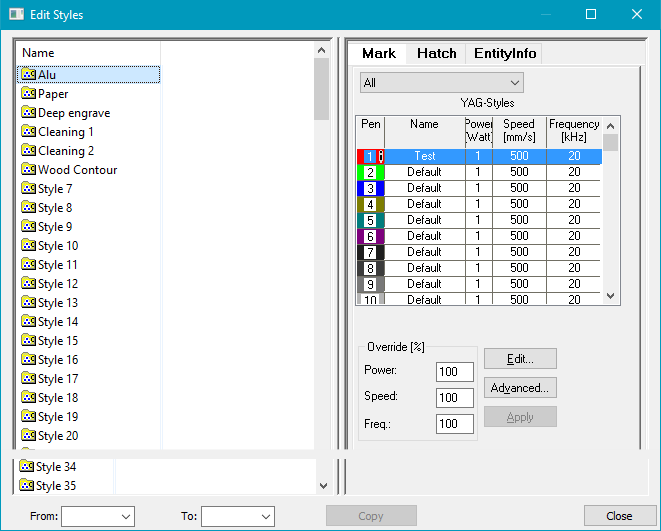The image size is (661, 531).
Task: Expand the From combo box
Action: point(97,516)
